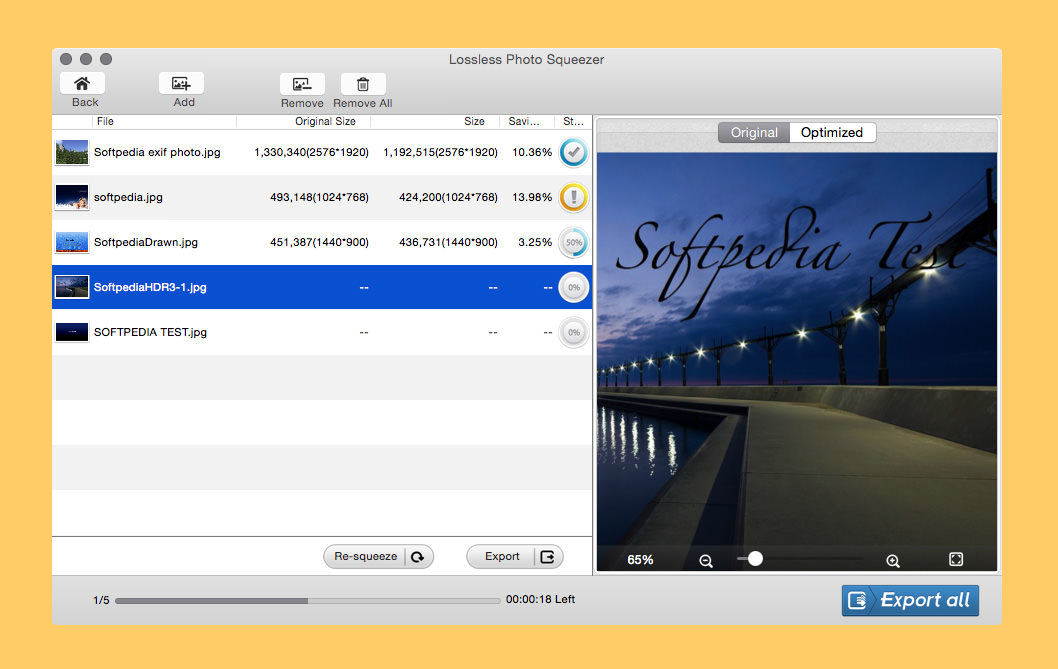This screenshot has width=1058, height=669.
Task: Click the 65% zoom level label
Action: pos(640,560)
